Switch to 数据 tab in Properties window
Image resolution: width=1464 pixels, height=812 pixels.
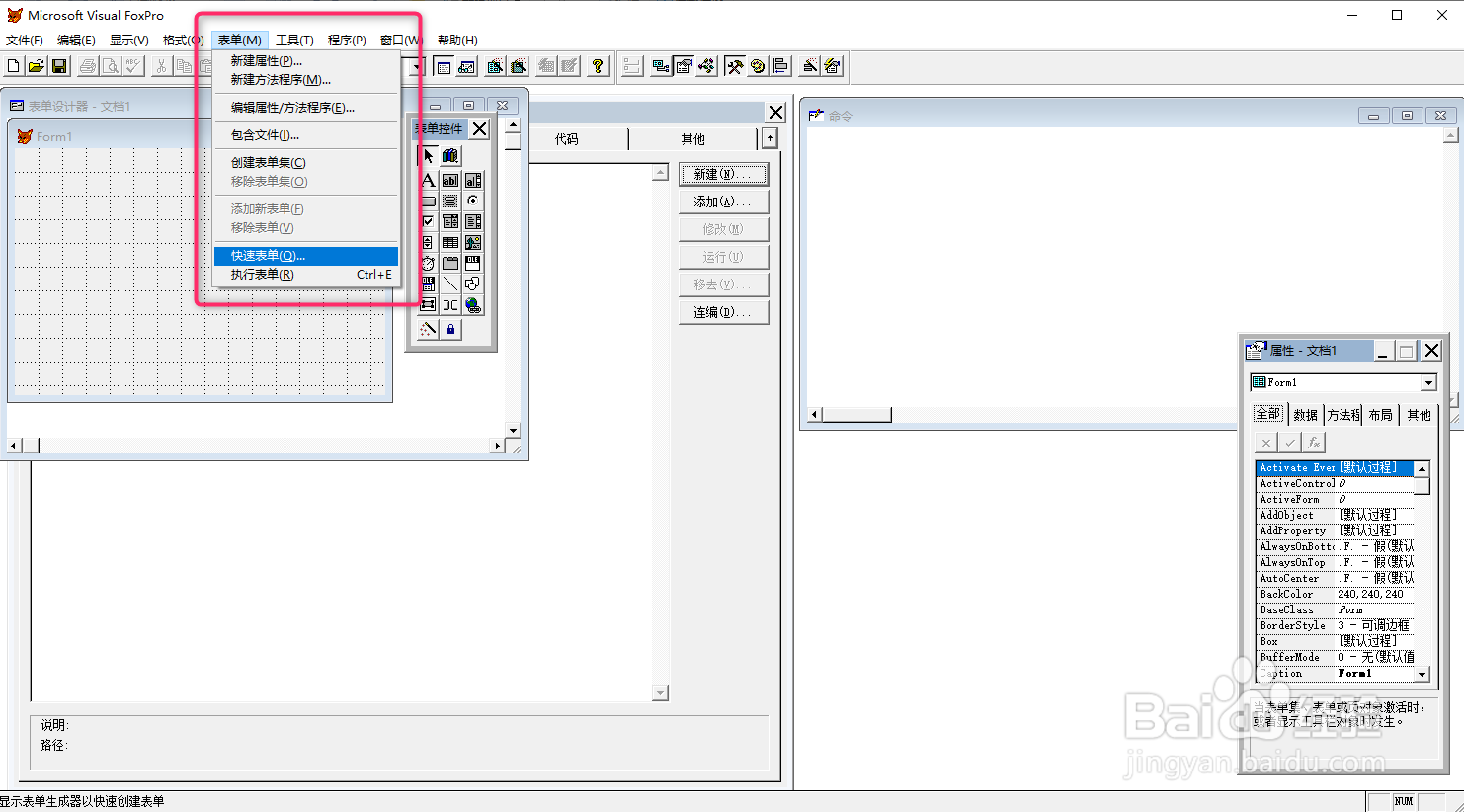1306,415
